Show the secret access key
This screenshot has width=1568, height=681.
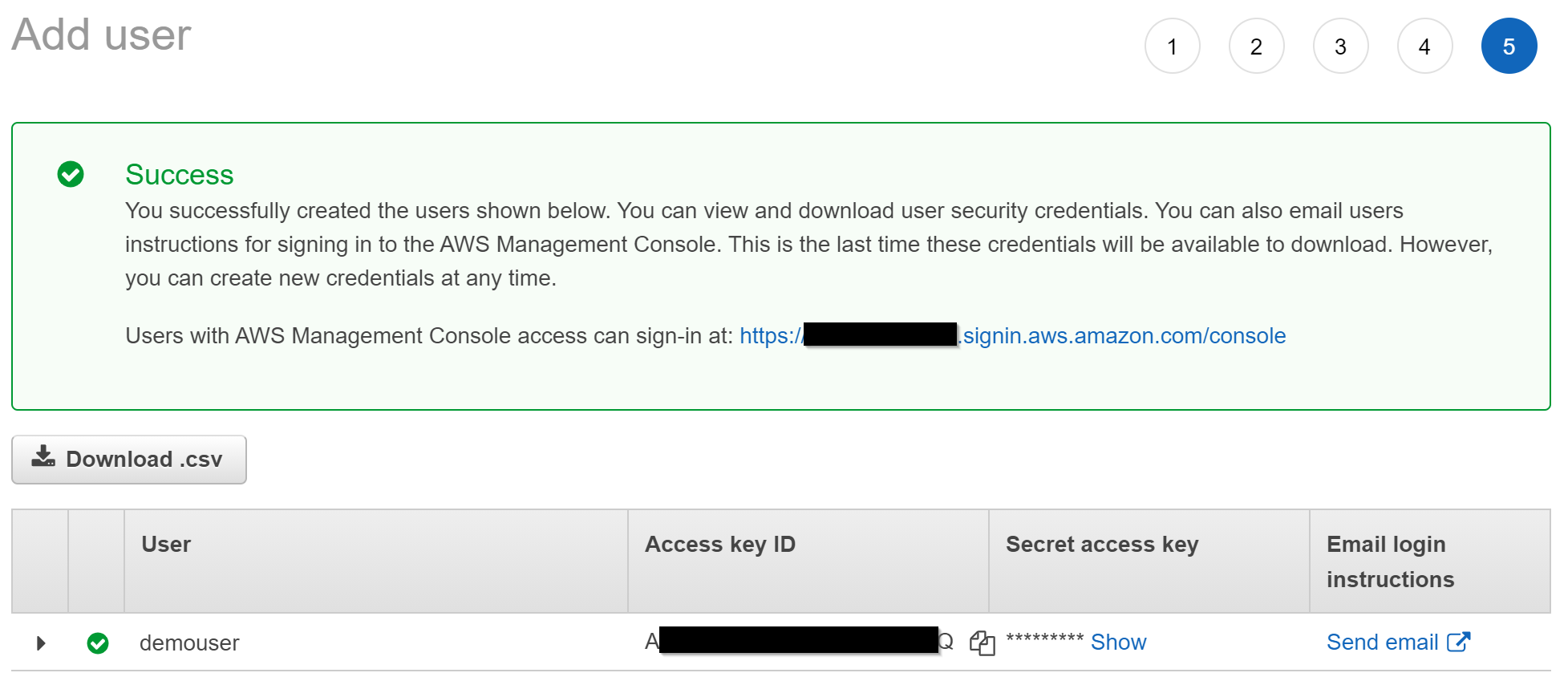(1118, 641)
